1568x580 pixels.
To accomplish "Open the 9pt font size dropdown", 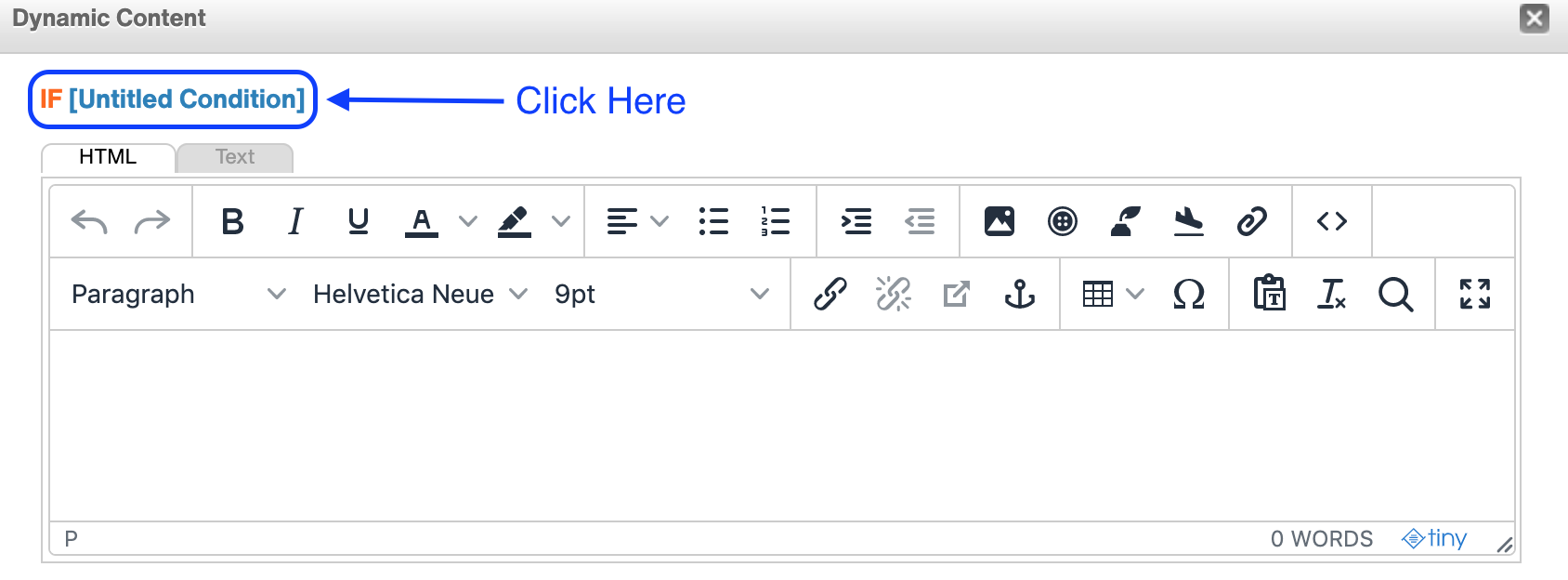I will [x=661, y=295].
